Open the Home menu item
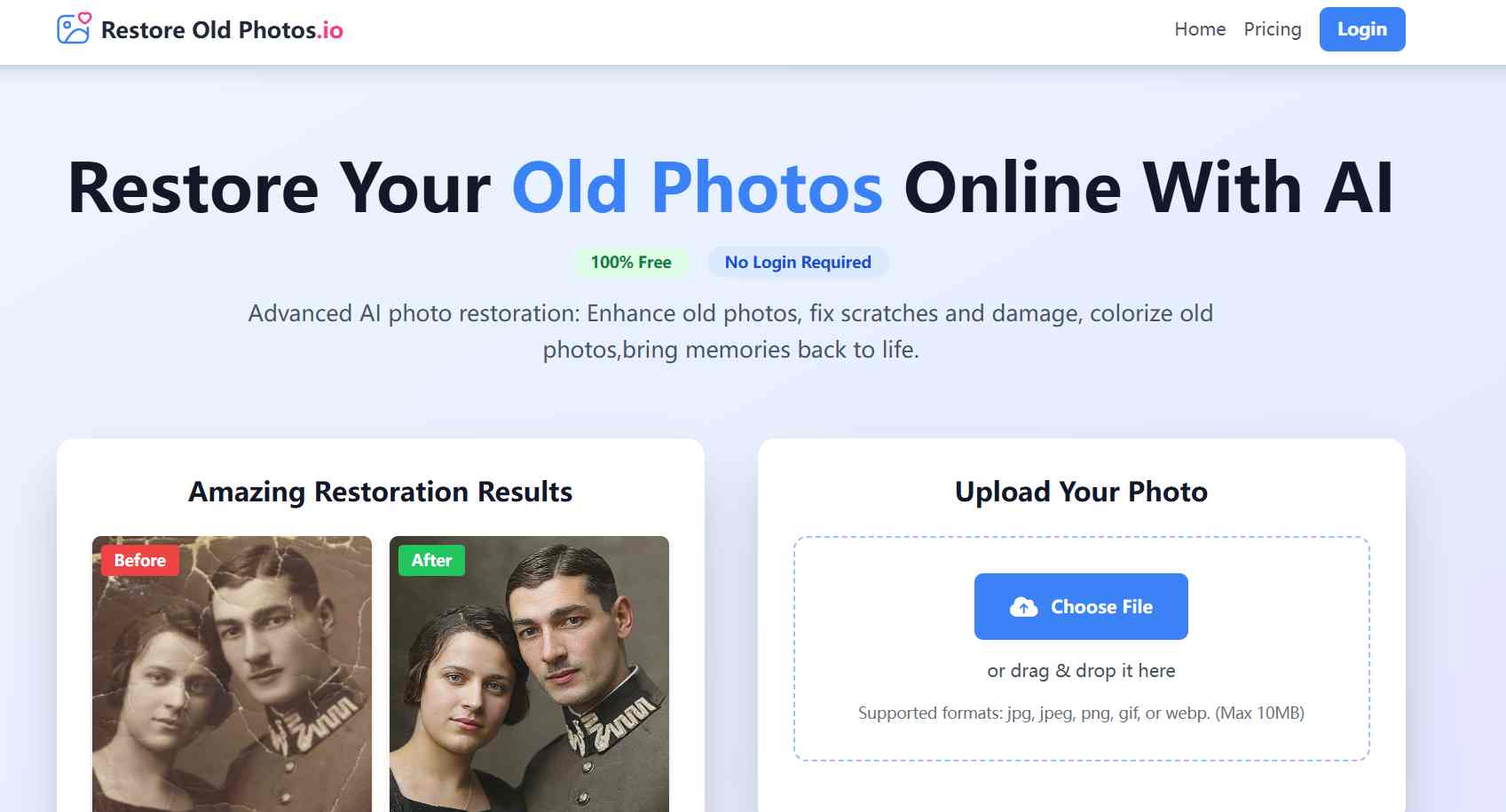Viewport: 1506px width, 812px height. [x=1199, y=29]
